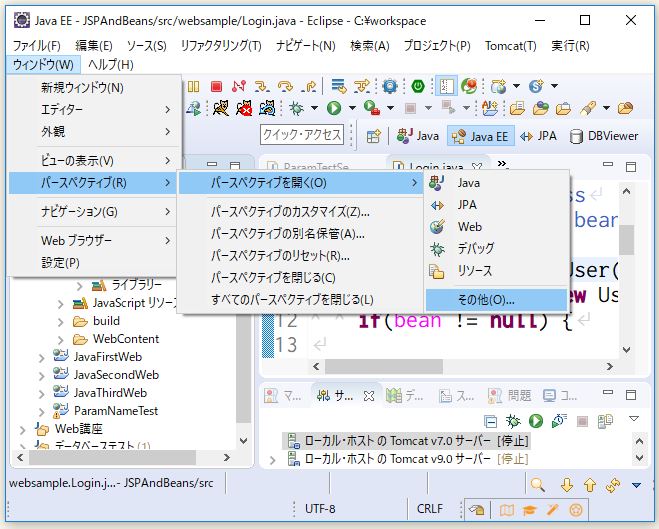Click the Suspend (pause) debug toolbar icon
Viewport: 659px width, 529px height.
[193, 87]
